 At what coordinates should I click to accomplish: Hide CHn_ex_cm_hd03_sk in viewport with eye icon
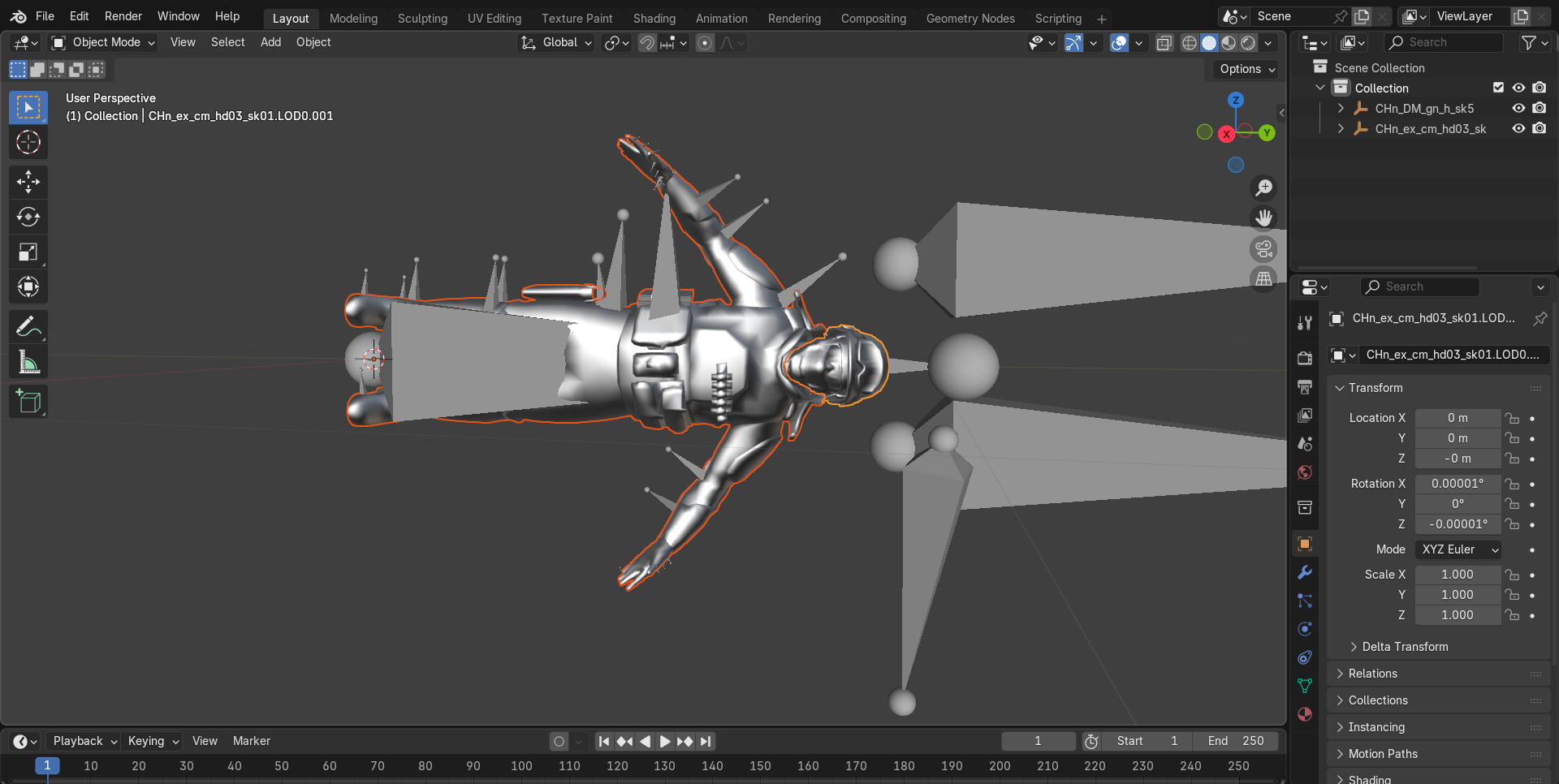[1518, 128]
